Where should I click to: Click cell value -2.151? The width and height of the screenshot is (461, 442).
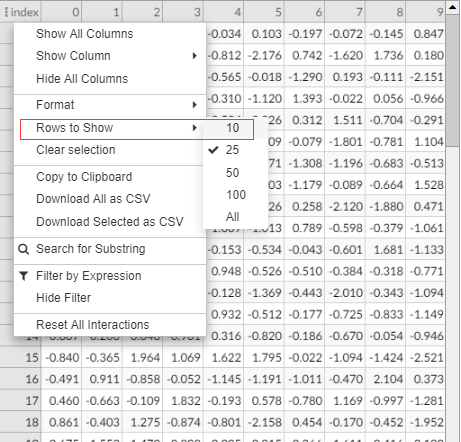(427, 77)
